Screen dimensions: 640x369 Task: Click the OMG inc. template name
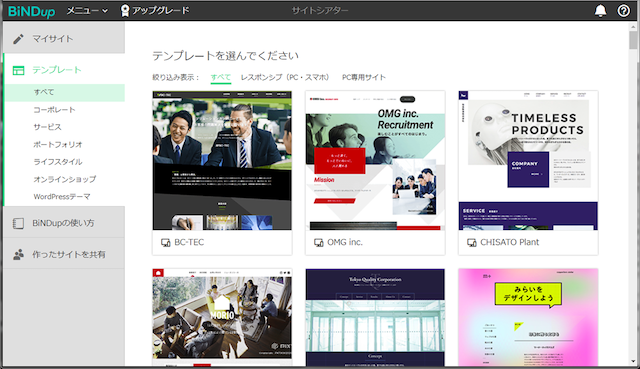pos(345,242)
